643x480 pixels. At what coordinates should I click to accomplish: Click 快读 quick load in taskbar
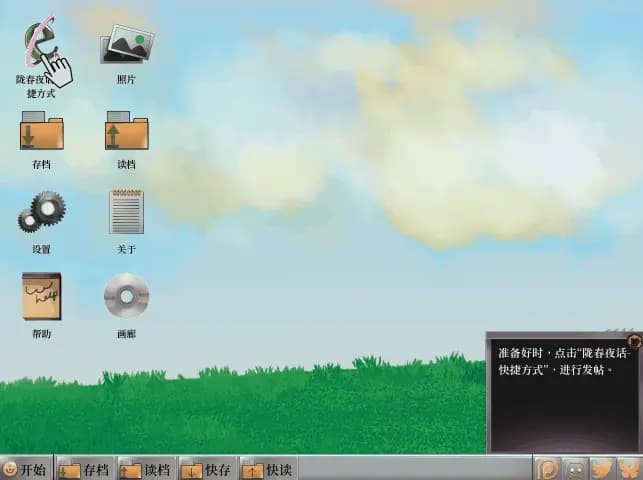(x=268, y=469)
